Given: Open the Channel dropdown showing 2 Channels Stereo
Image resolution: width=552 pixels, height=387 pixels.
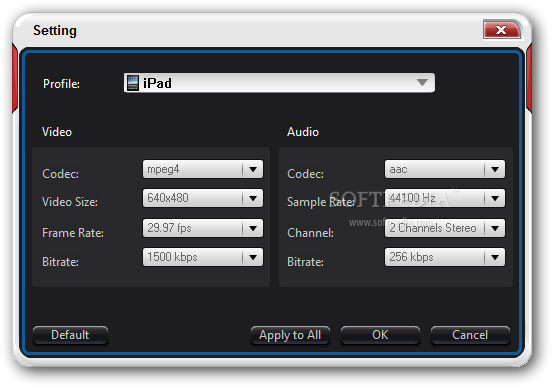Looking at the screenshot, I should click(445, 228).
